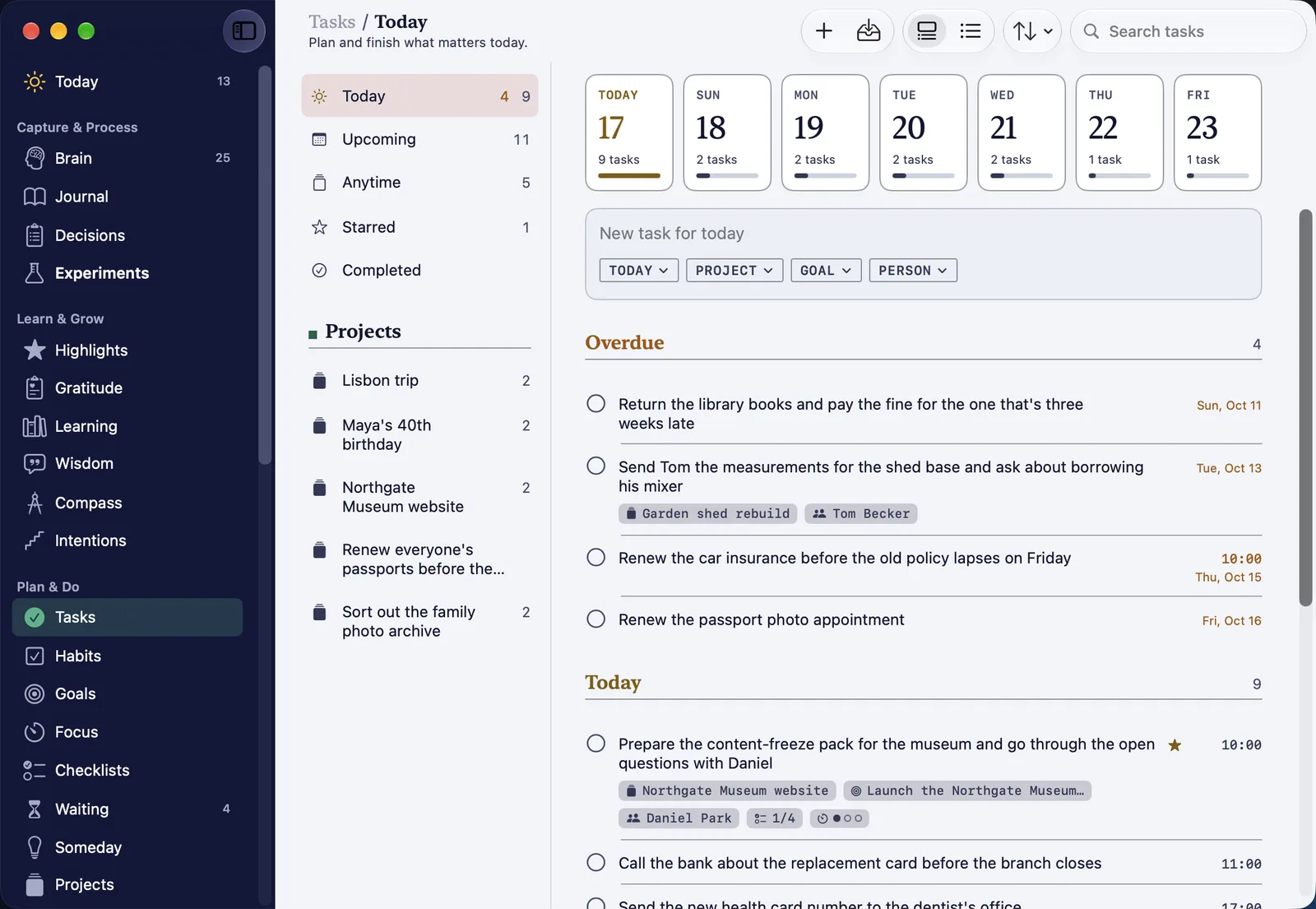Toggle the sidebar panel icon

[x=244, y=31]
